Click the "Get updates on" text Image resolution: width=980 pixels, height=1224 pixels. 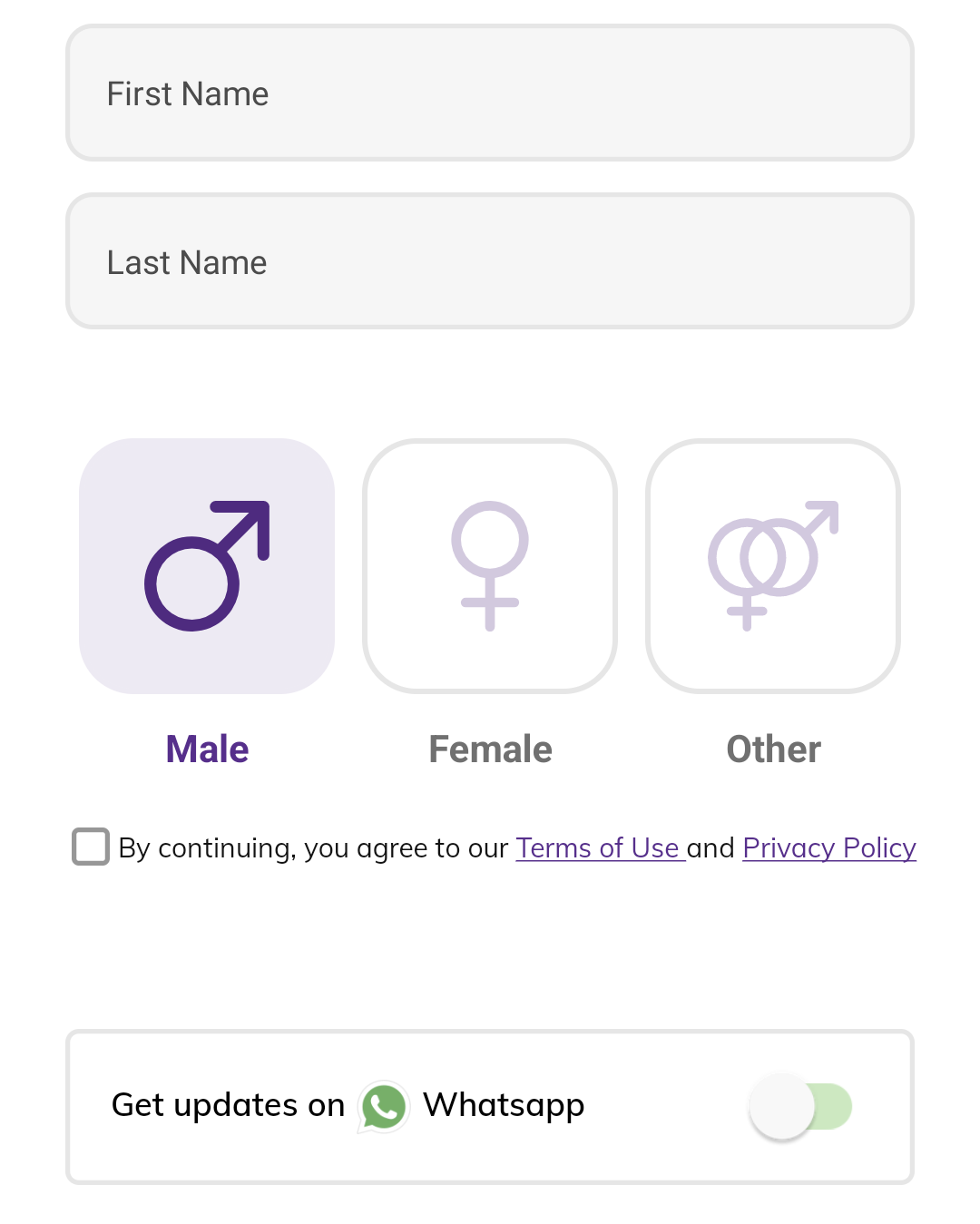click(228, 1105)
